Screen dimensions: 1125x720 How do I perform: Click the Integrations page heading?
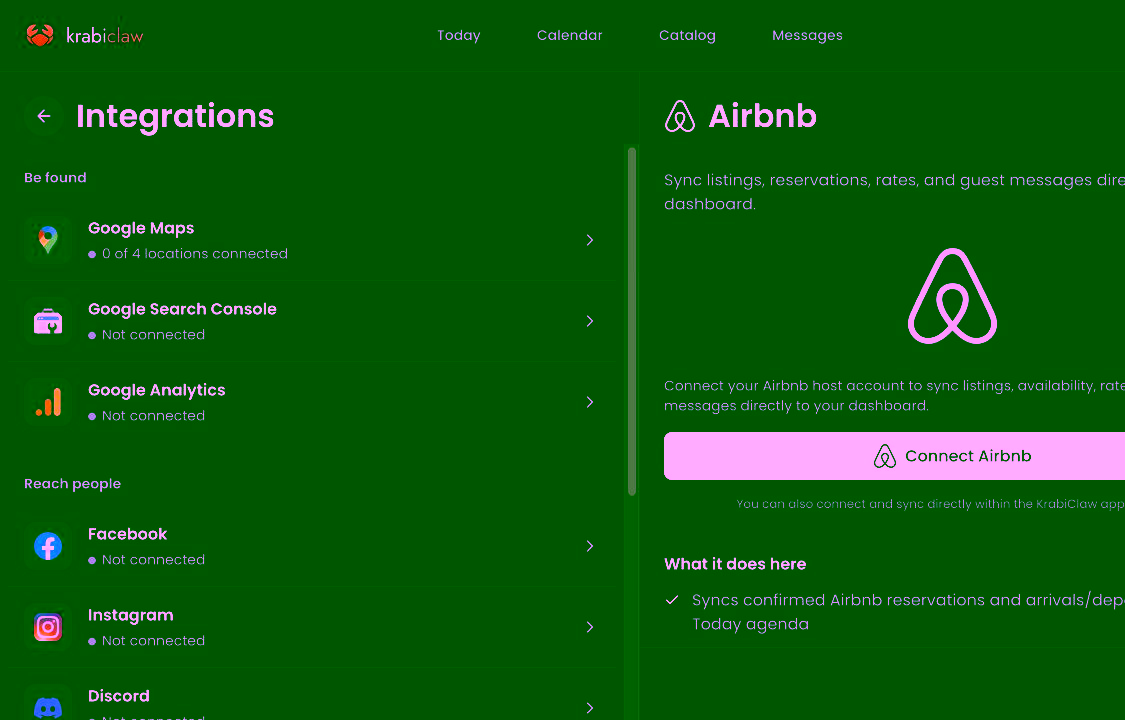click(x=175, y=116)
